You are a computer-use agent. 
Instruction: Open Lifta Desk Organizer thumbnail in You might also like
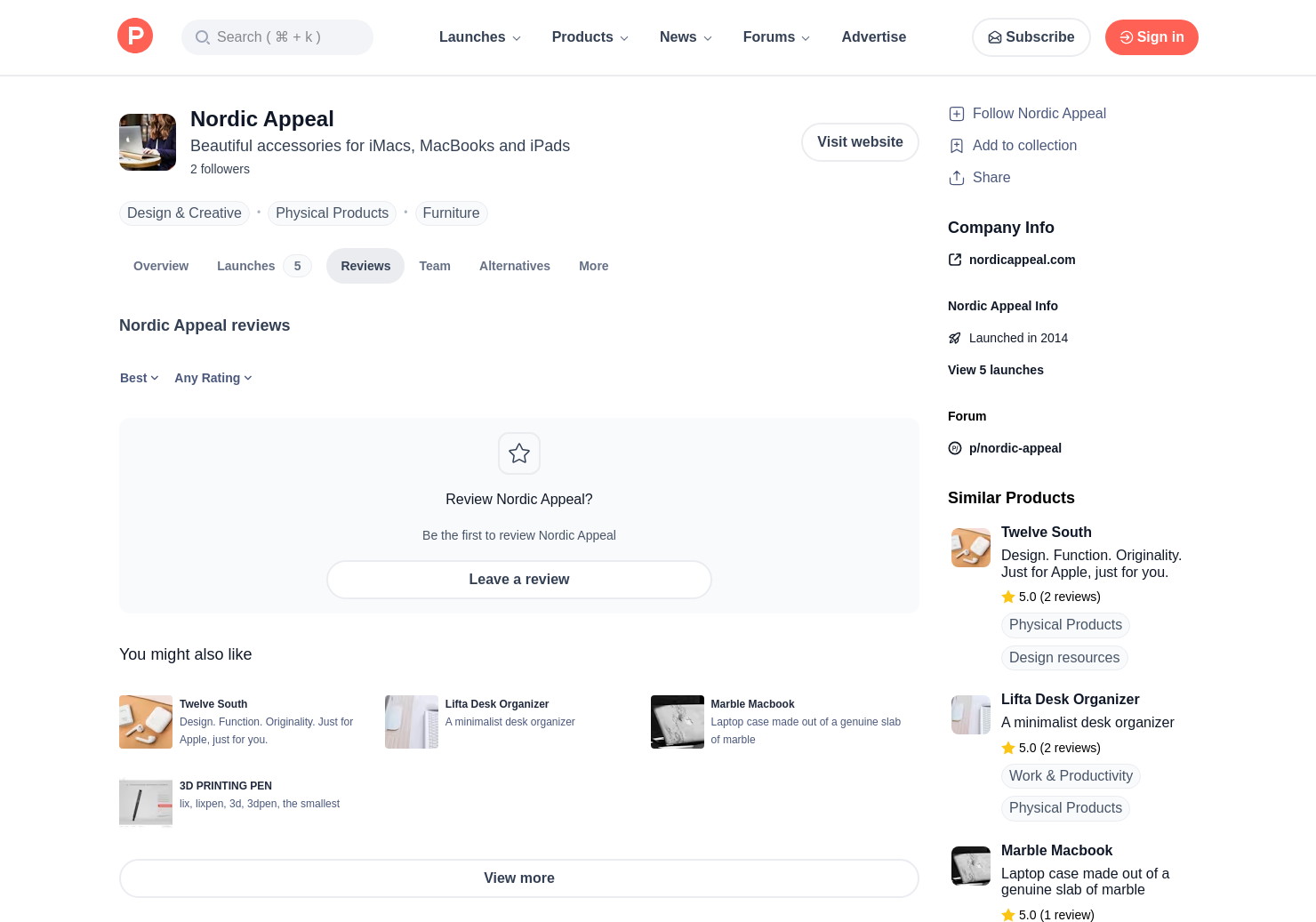click(412, 722)
